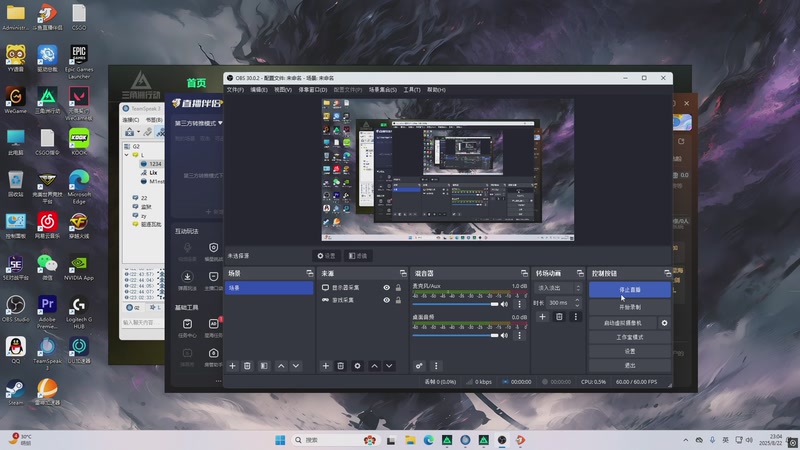Open the 工具(T) menu
Viewport: 800px width, 450px height.
(x=412, y=89)
